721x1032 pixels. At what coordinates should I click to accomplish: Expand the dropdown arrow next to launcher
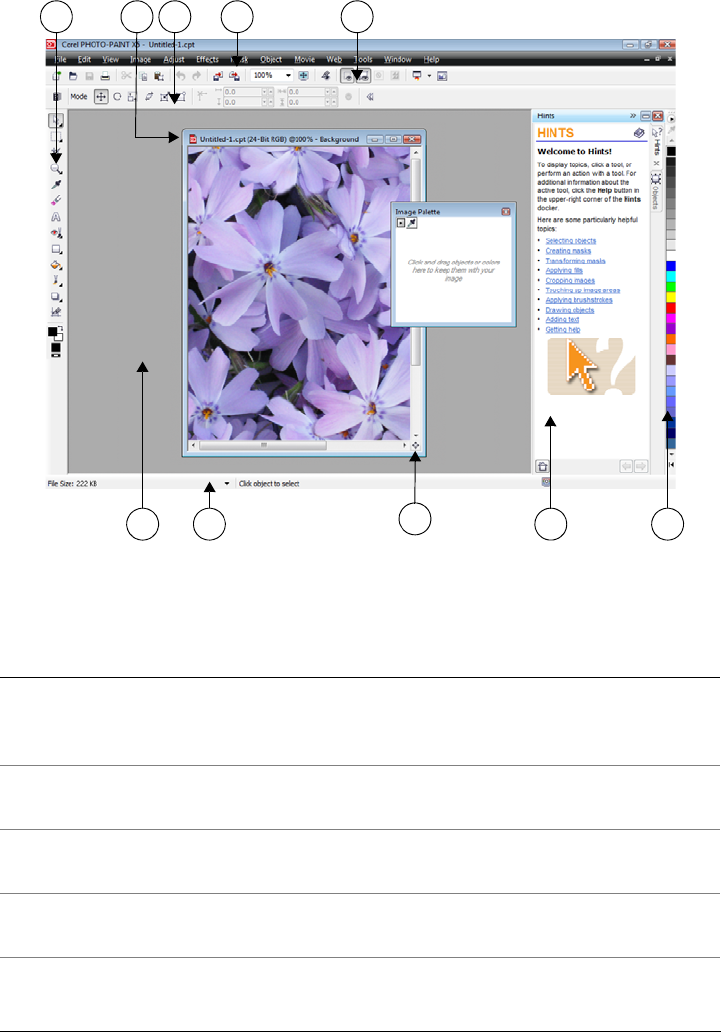coord(429,76)
